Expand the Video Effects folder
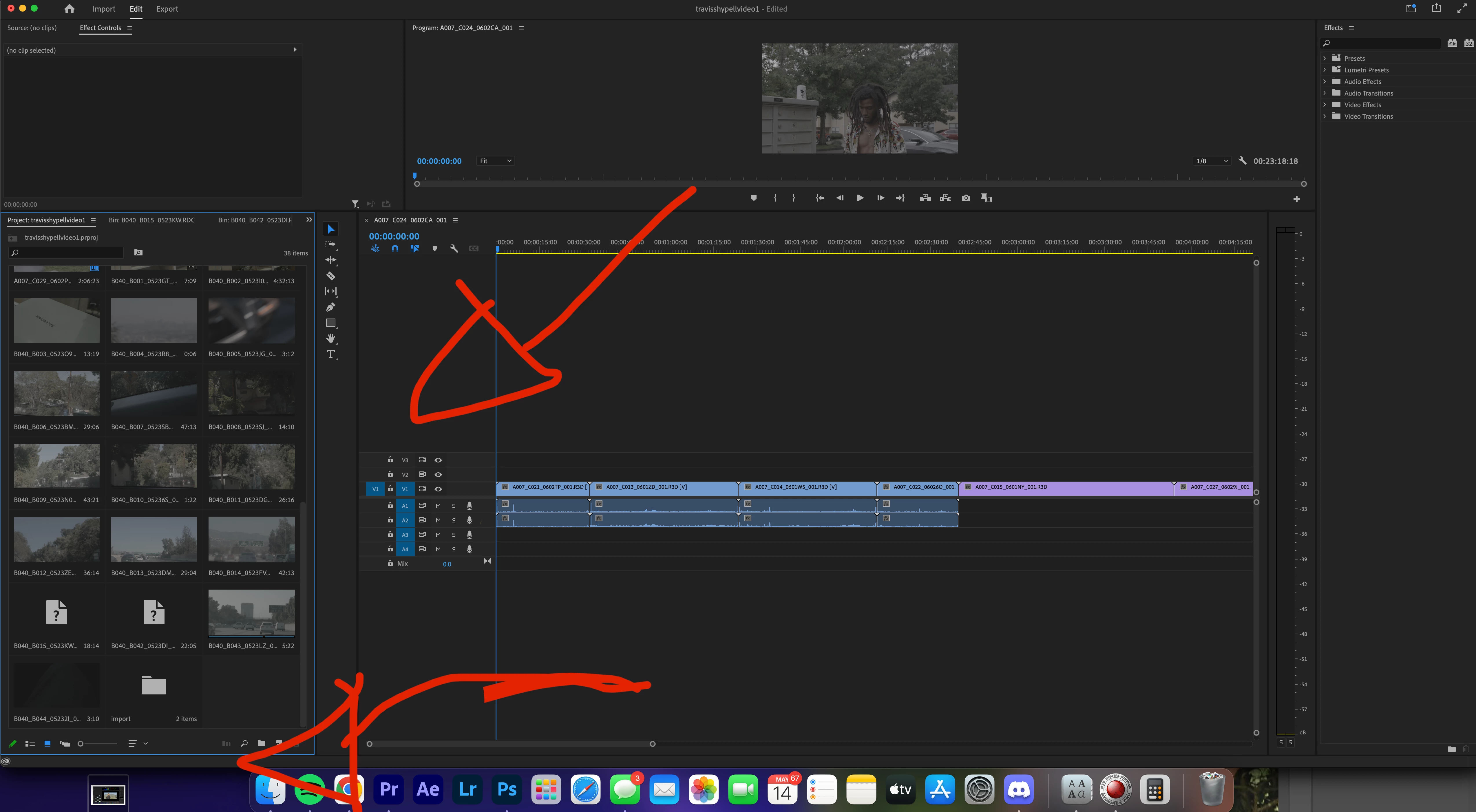This screenshot has width=1476, height=812. pyautogui.click(x=1325, y=105)
